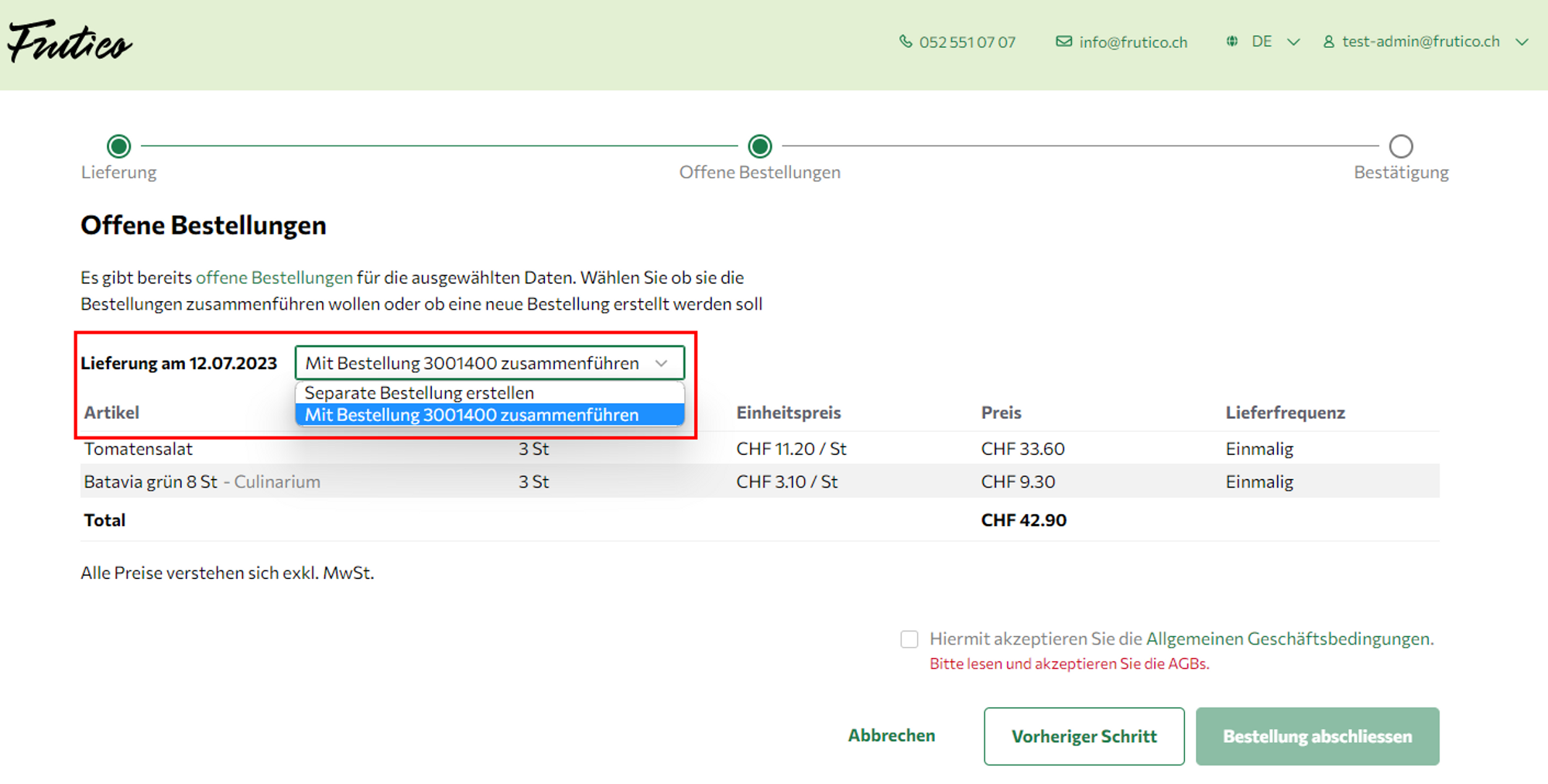Cancel order via Abbrechen
Screen dimensions: 1548x784
(891, 735)
